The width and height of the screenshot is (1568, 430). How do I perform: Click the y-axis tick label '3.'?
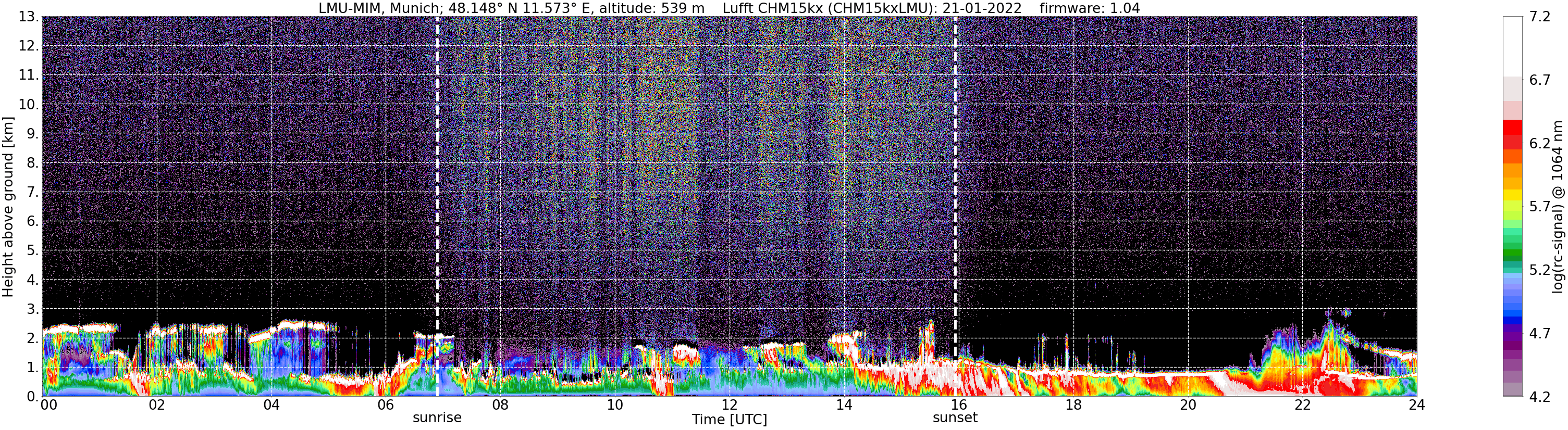coord(33,309)
